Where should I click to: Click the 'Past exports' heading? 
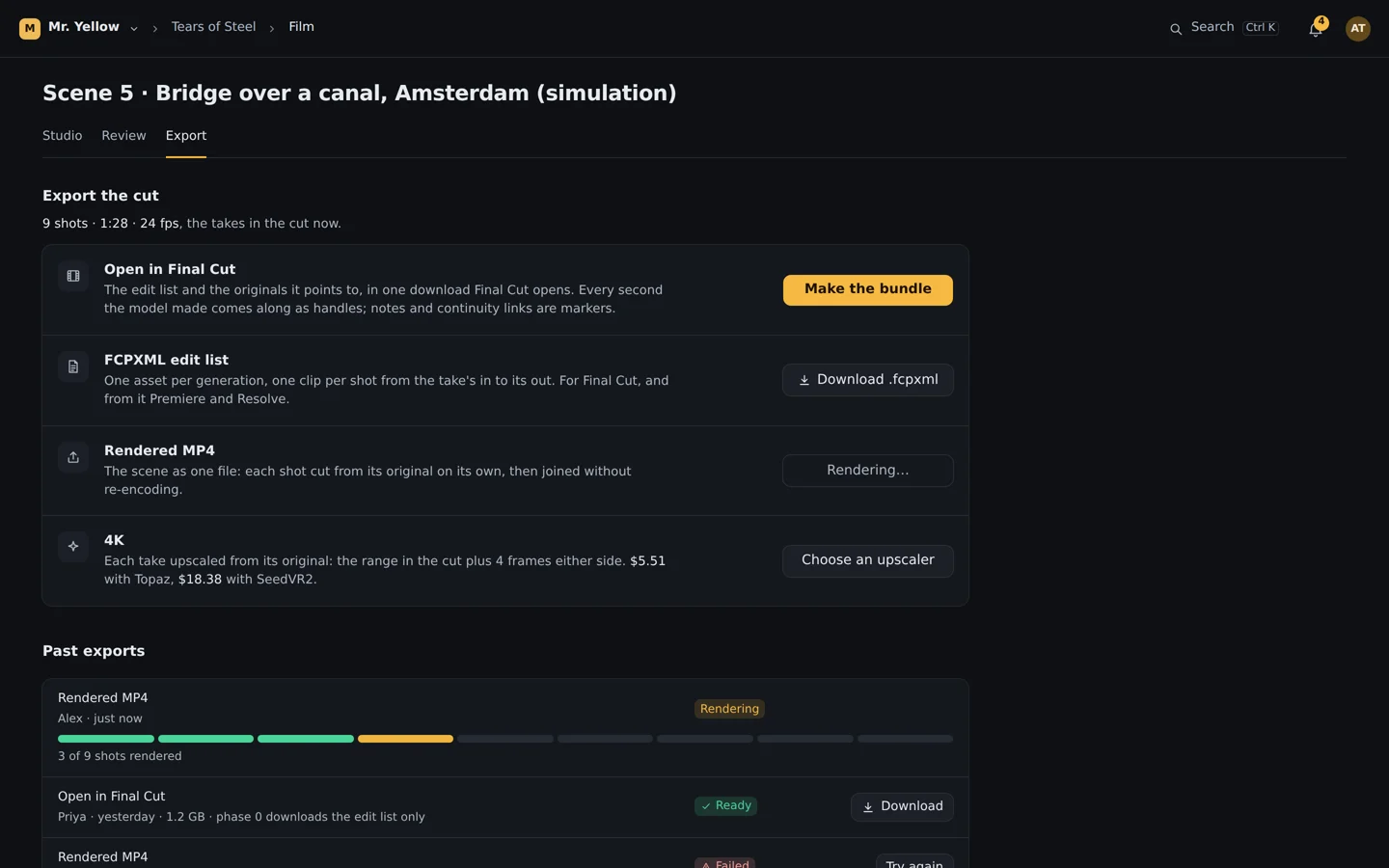pos(94,651)
